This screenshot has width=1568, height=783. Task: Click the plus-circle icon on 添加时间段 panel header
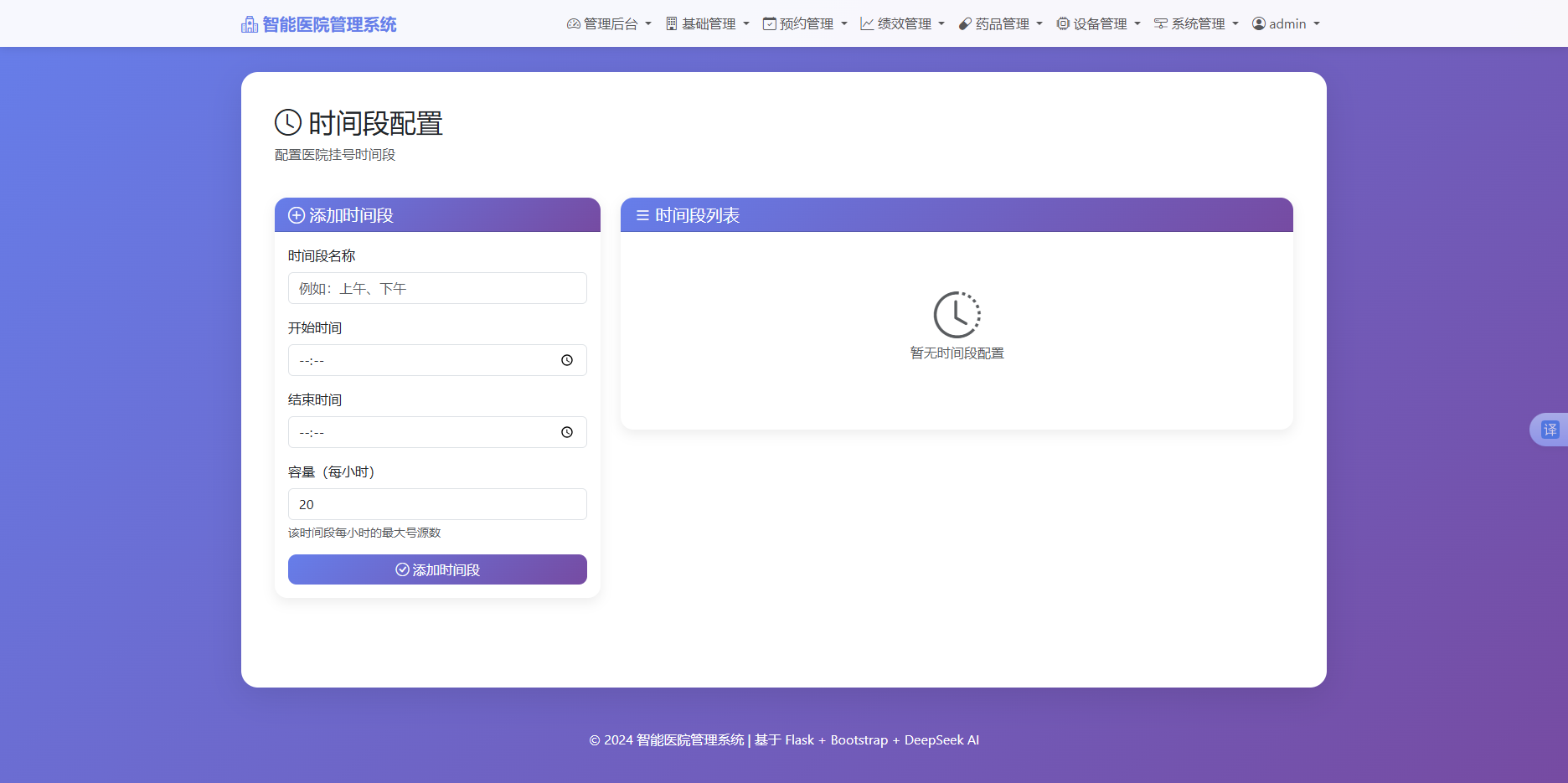(295, 215)
